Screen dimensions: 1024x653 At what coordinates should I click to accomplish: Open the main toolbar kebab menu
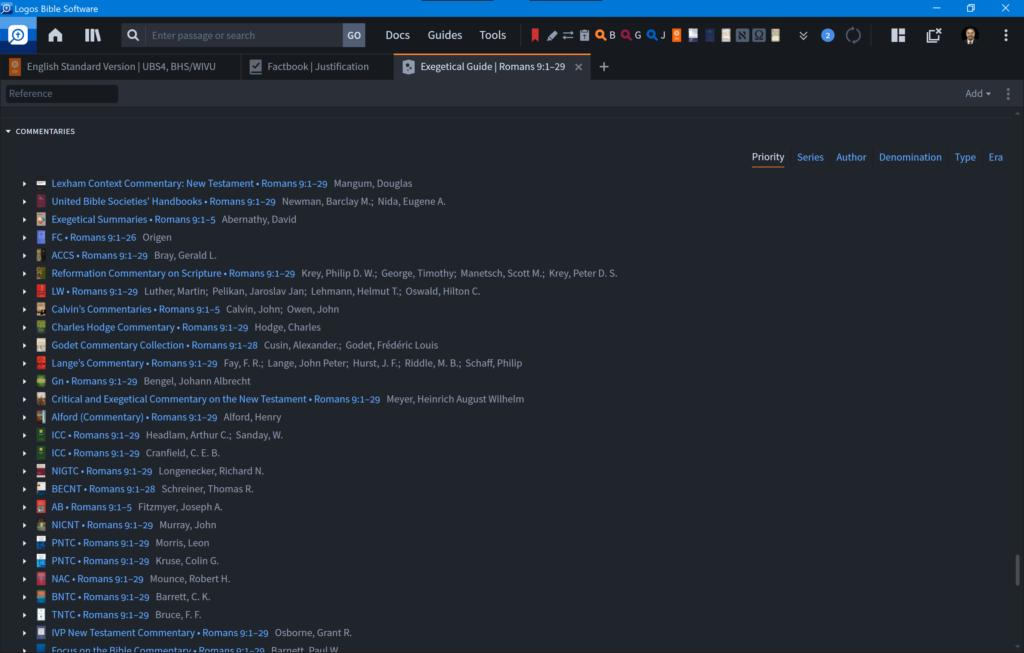(1006, 35)
